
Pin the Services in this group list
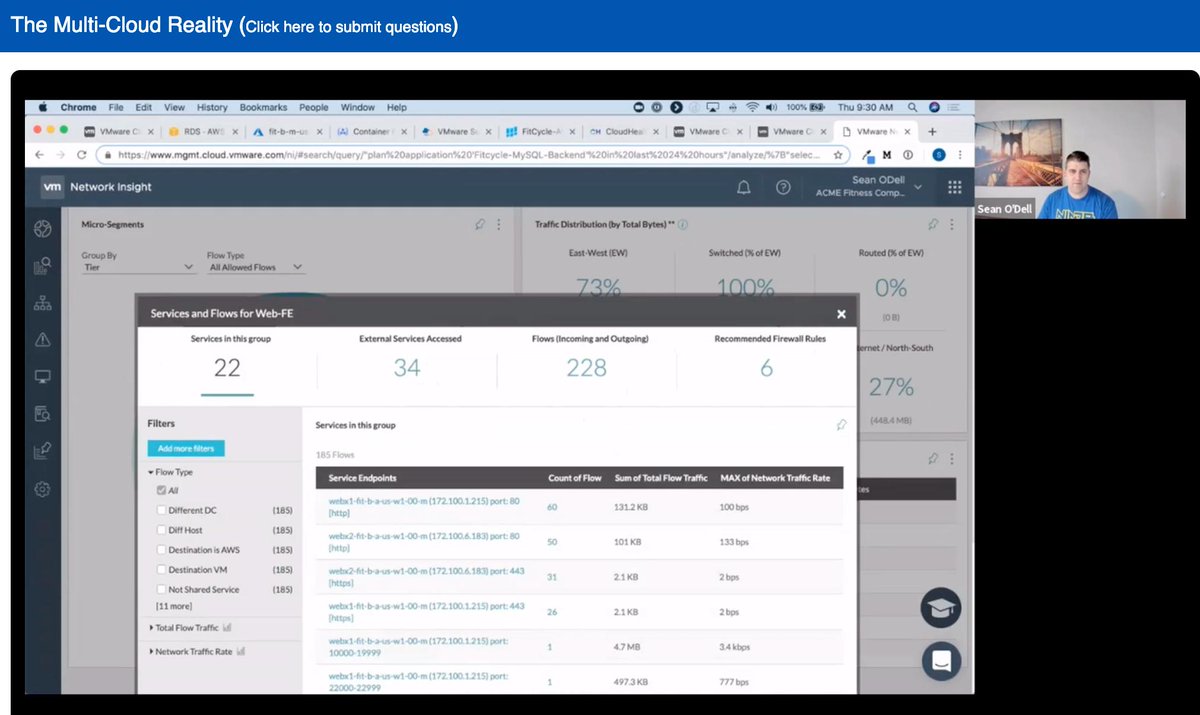click(x=841, y=425)
